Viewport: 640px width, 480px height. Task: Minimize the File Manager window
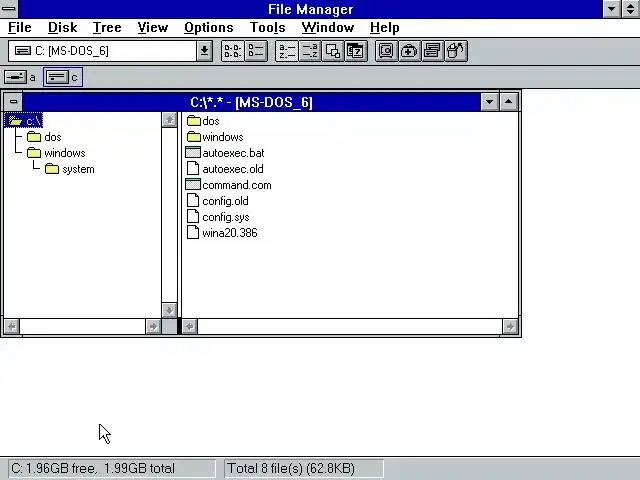tap(611, 9)
